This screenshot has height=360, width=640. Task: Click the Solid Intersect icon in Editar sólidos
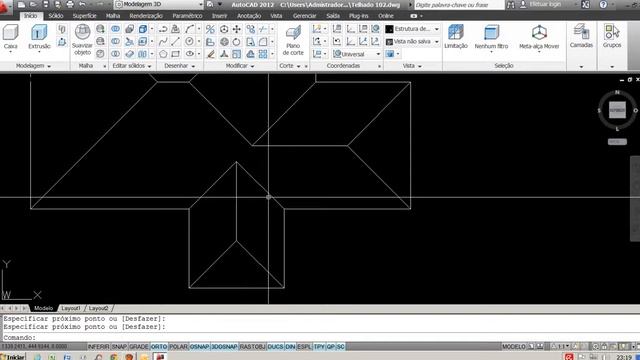116,54
